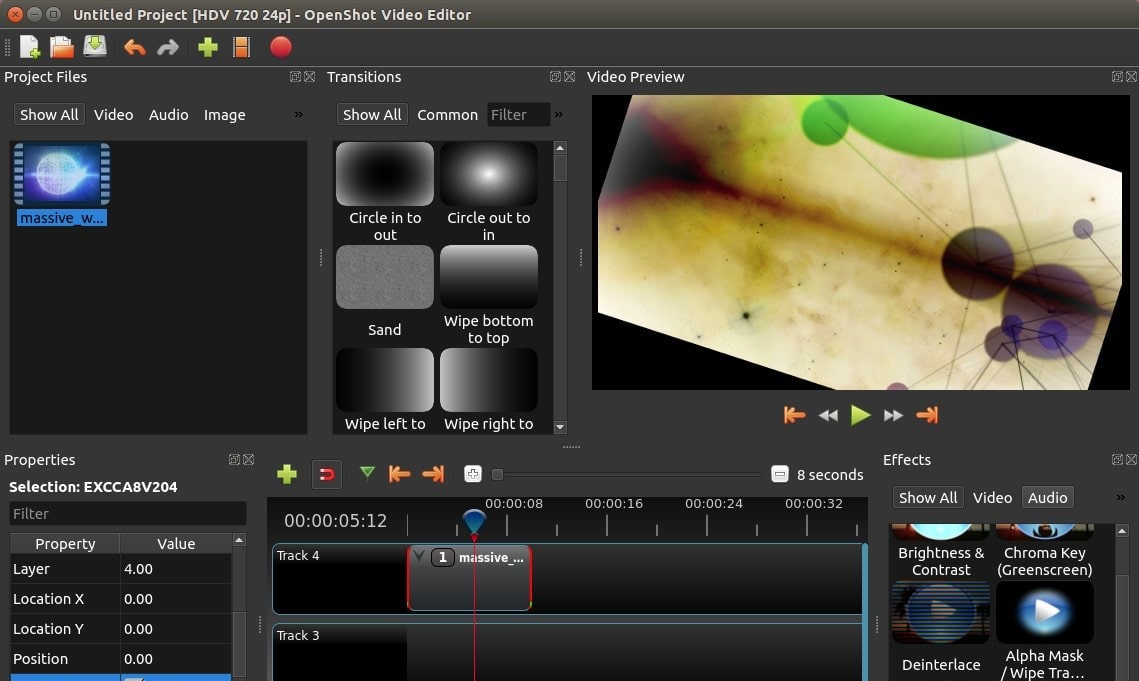Image resolution: width=1139 pixels, height=681 pixels.
Task: Undo the last action
Action: [134, 48]
